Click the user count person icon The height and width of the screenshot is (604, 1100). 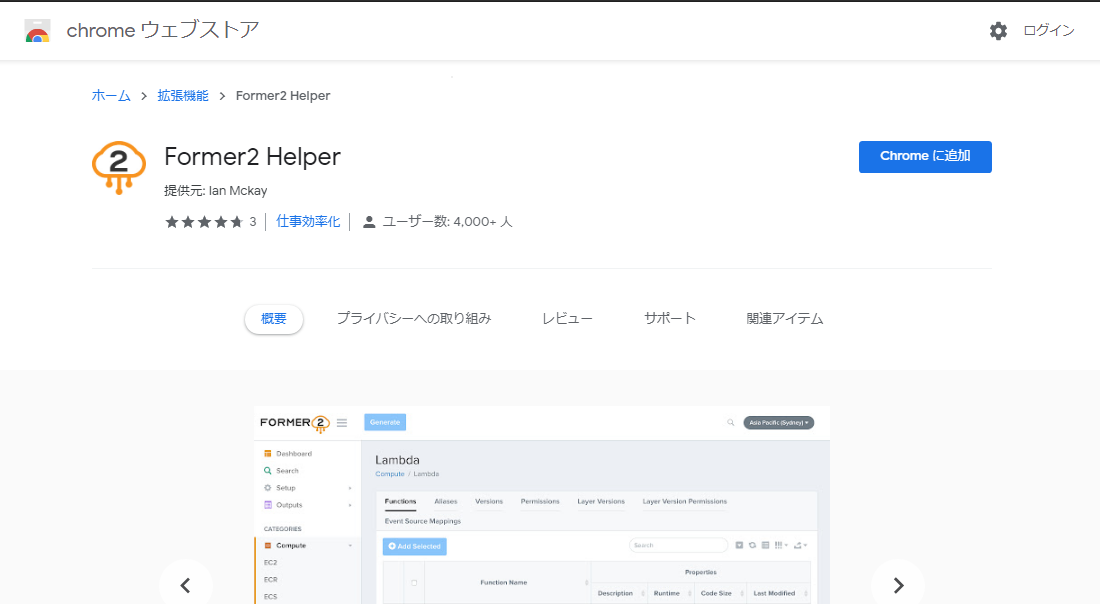click(x=369, y=222)
